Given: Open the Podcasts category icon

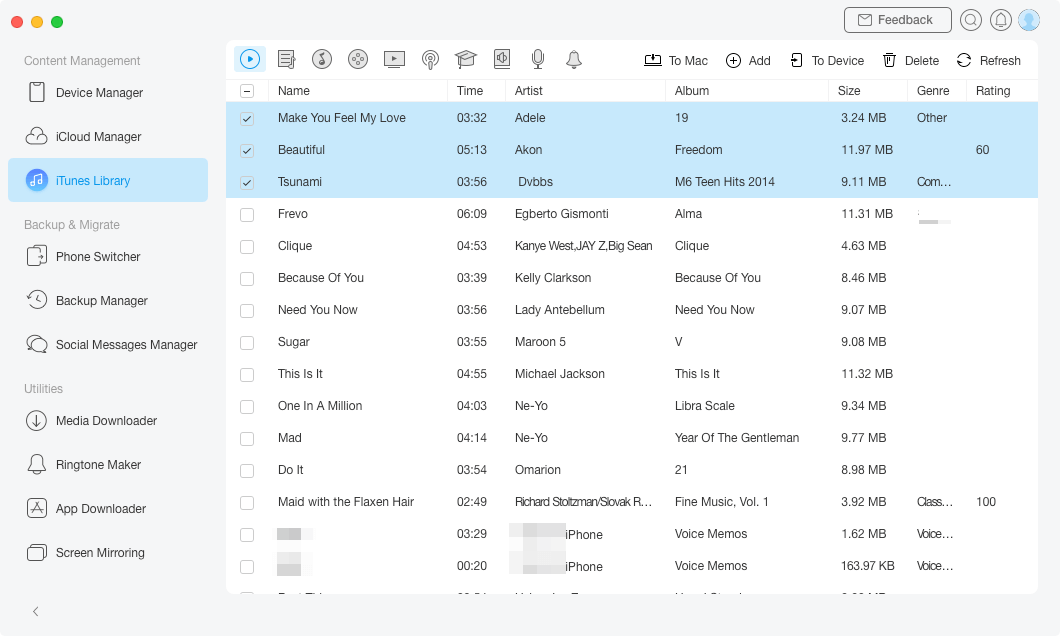Looking at the screenshot, I should (430, 60).
